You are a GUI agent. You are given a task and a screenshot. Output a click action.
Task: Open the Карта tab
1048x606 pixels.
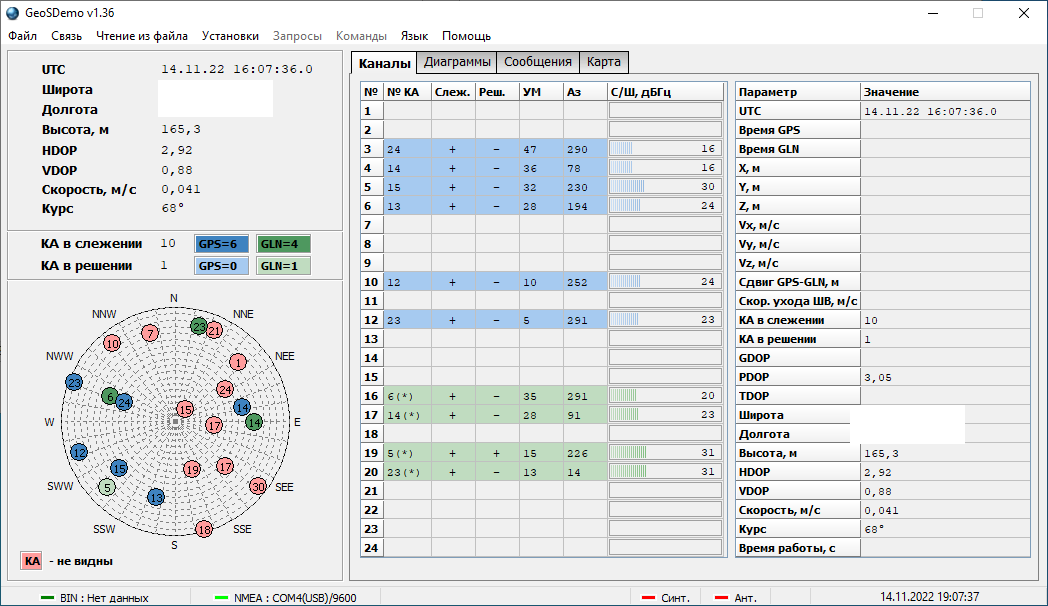[604, 62]
